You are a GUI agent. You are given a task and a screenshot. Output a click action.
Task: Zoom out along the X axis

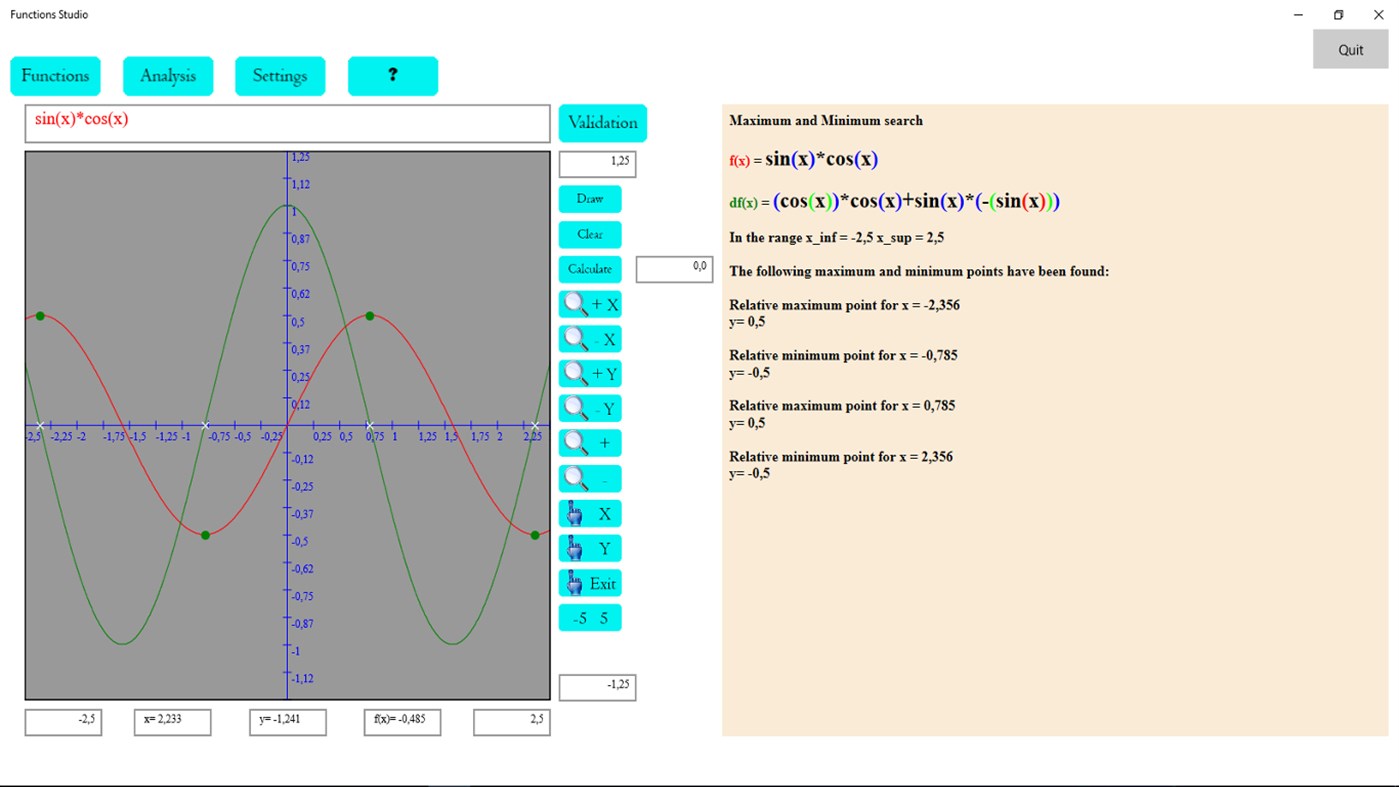589,339
